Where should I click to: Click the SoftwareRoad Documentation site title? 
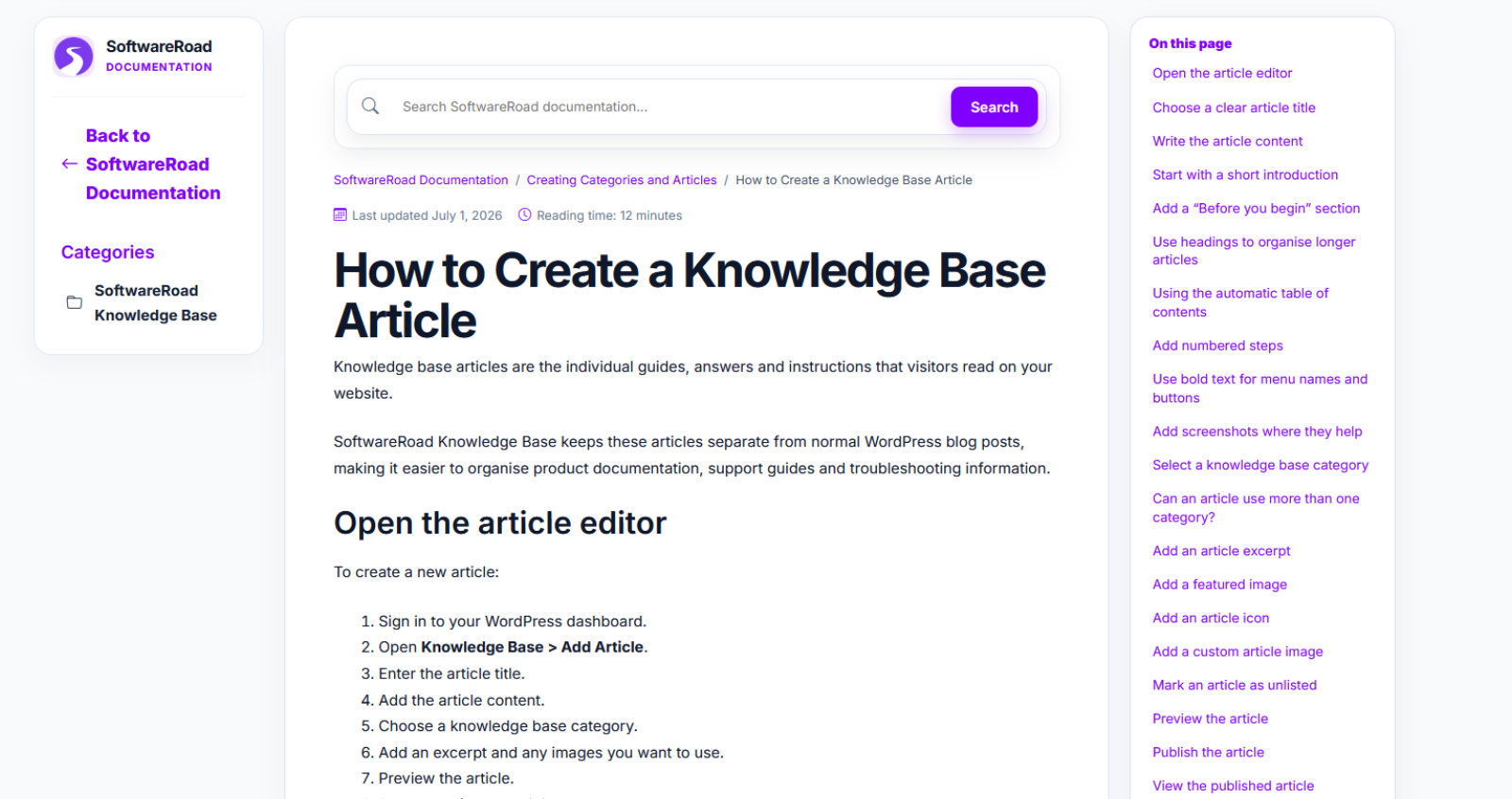click(x=159, y=55)
